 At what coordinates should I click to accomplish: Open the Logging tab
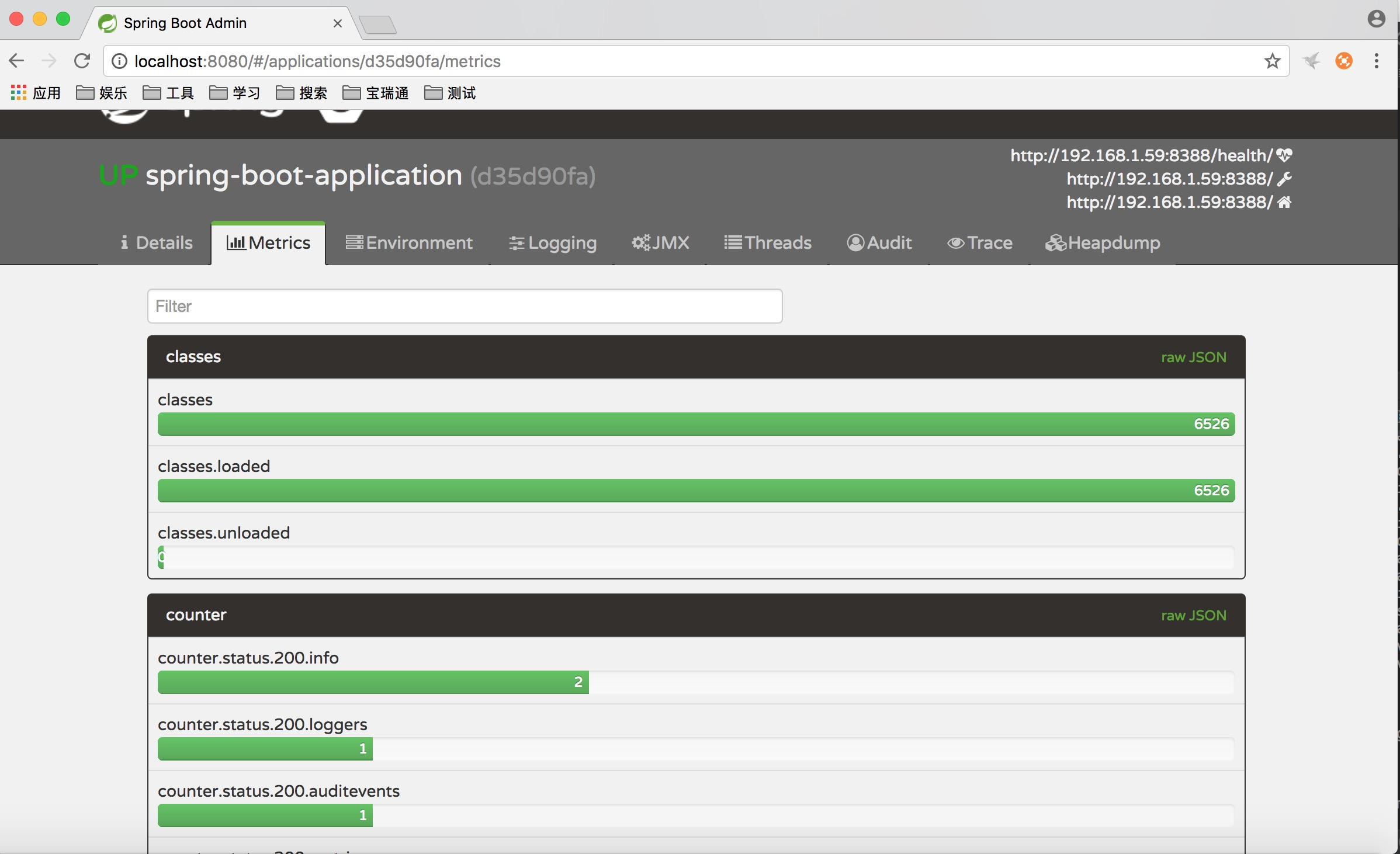click(552, 243)
